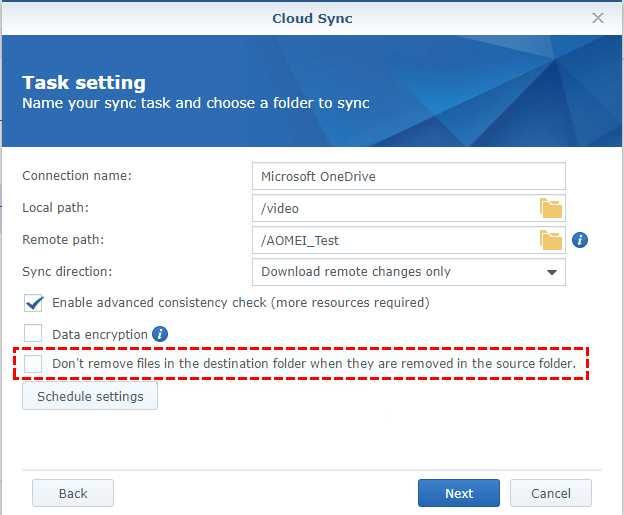Go to the Back step
The image size is (624, 515).
point(73,493)
